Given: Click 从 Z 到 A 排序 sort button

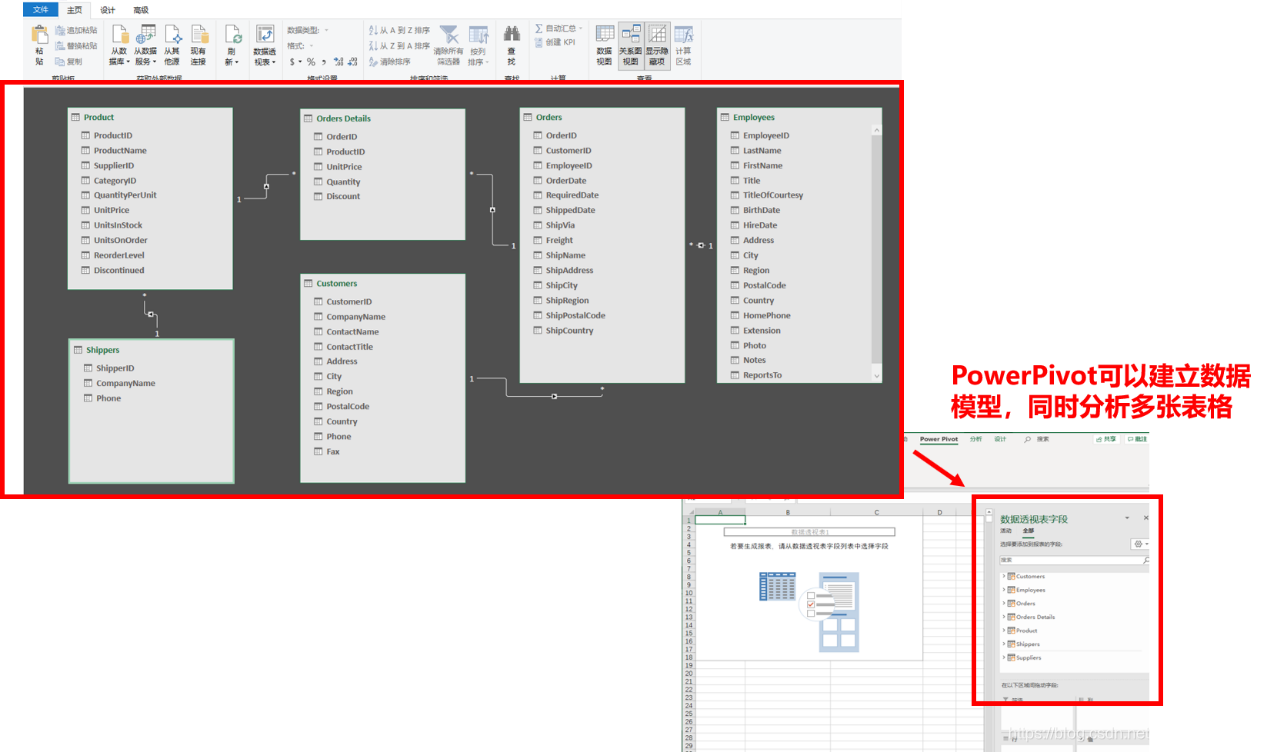Looking at the screenshot, I should point(399,46).
